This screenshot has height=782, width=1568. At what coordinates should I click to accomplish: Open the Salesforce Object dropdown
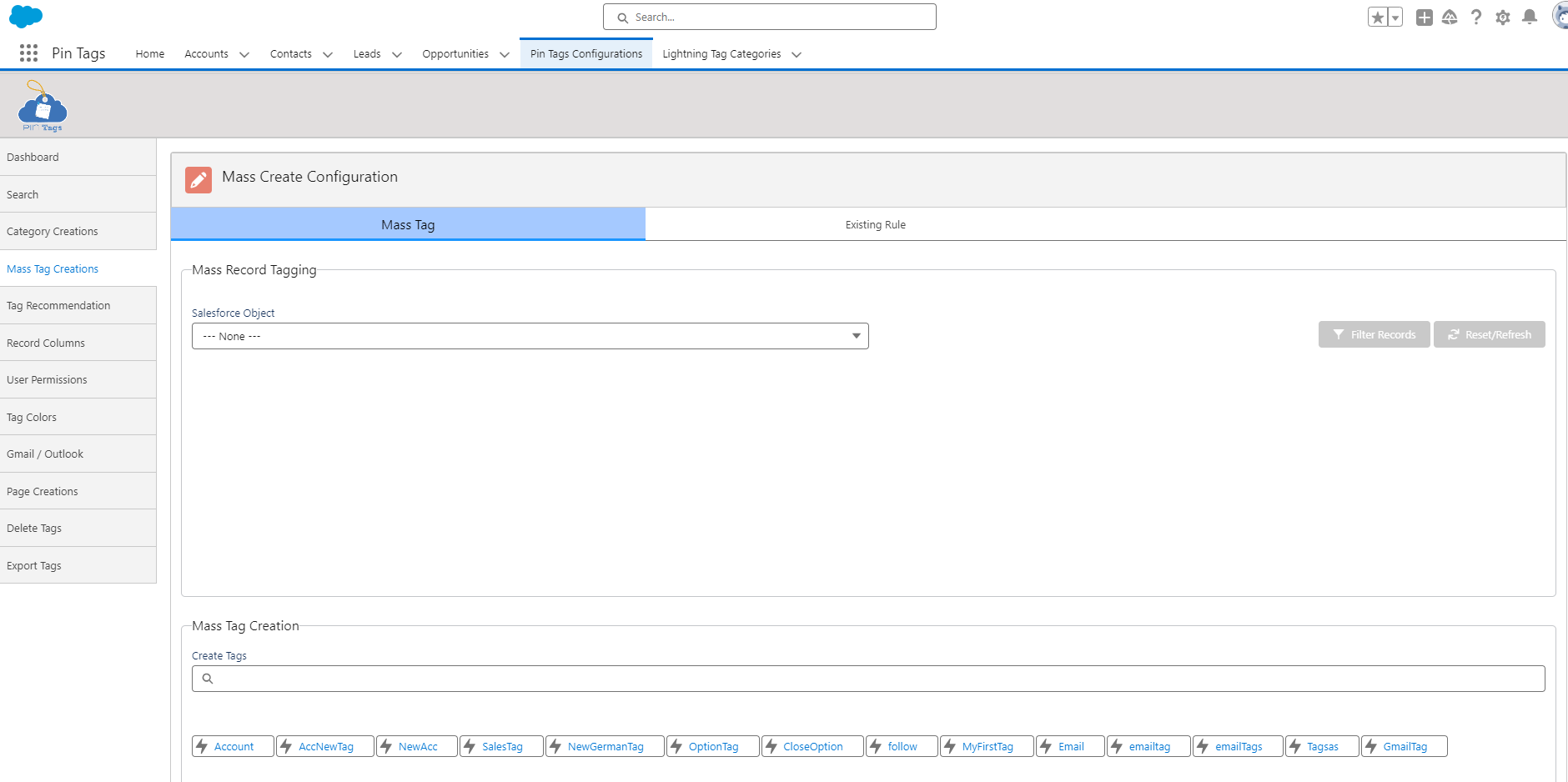(x=530, y=336)
